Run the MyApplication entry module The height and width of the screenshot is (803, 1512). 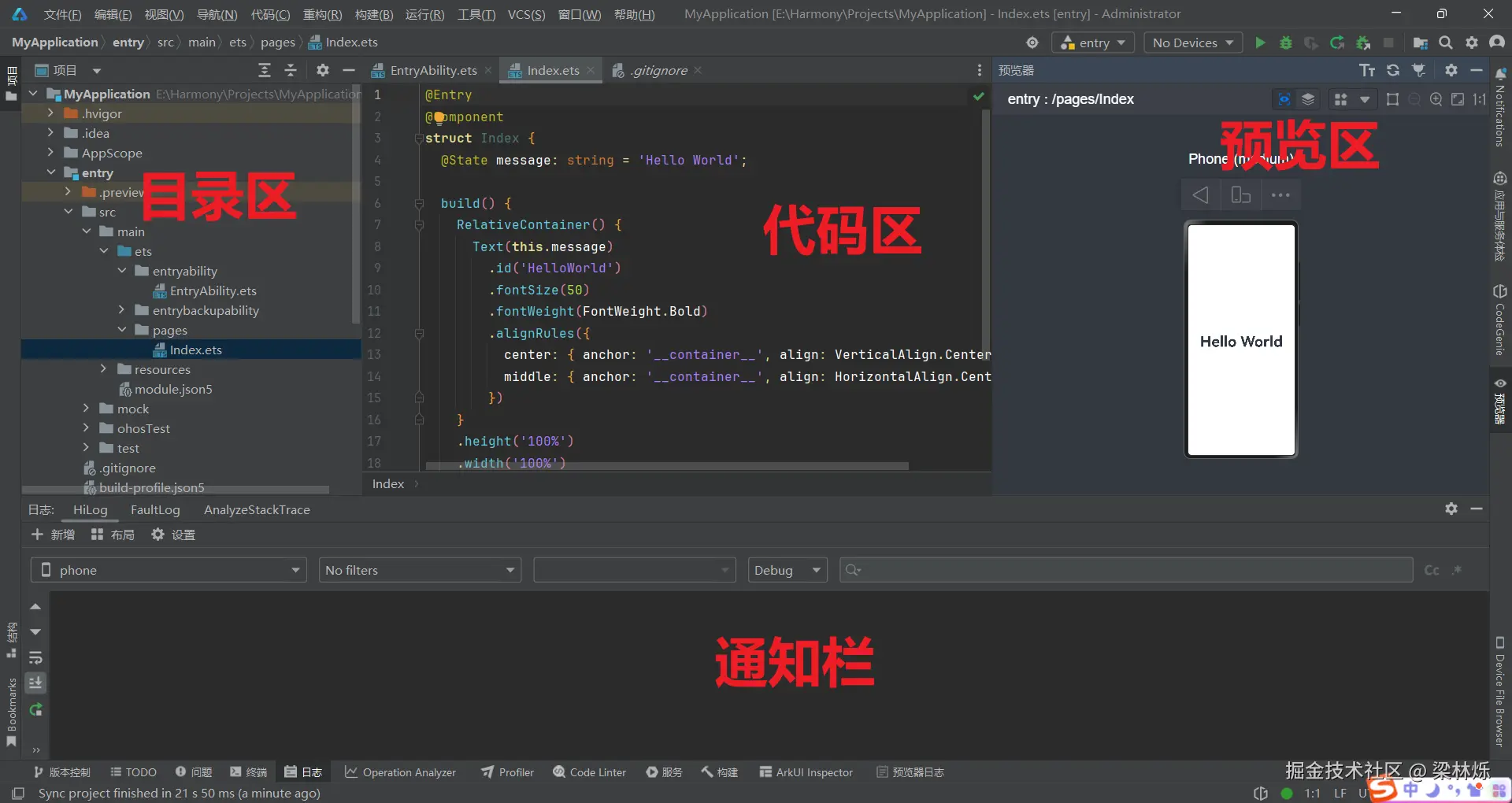tap(1260, 43)
